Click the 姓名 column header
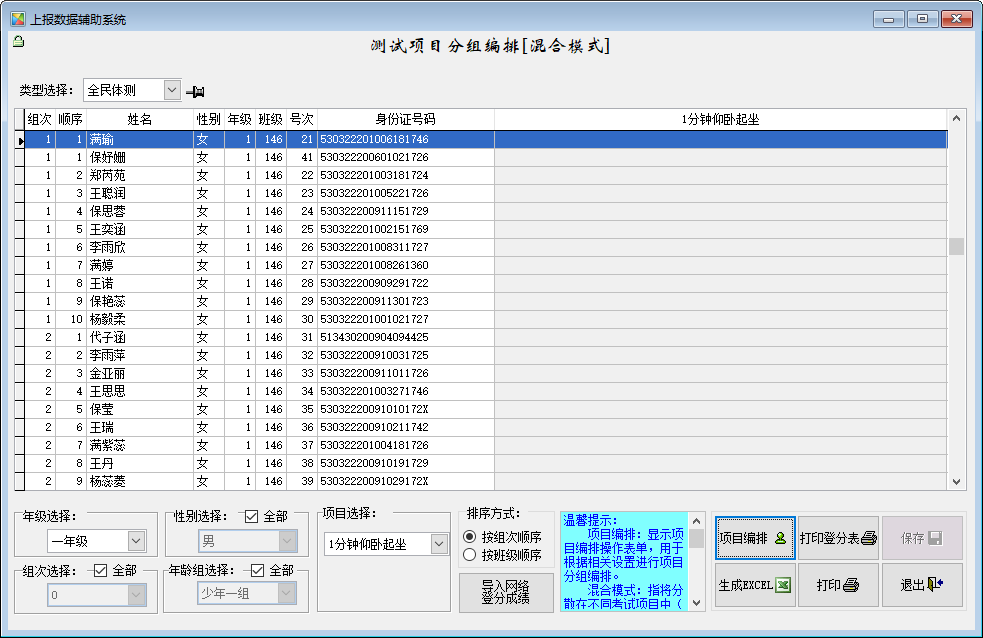 click(x=140, y=119)
